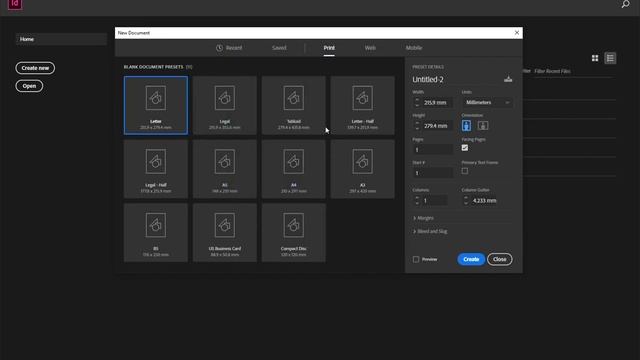640x360 pixels.
Task: Choose the A4 preset
Action: point(293,169)
